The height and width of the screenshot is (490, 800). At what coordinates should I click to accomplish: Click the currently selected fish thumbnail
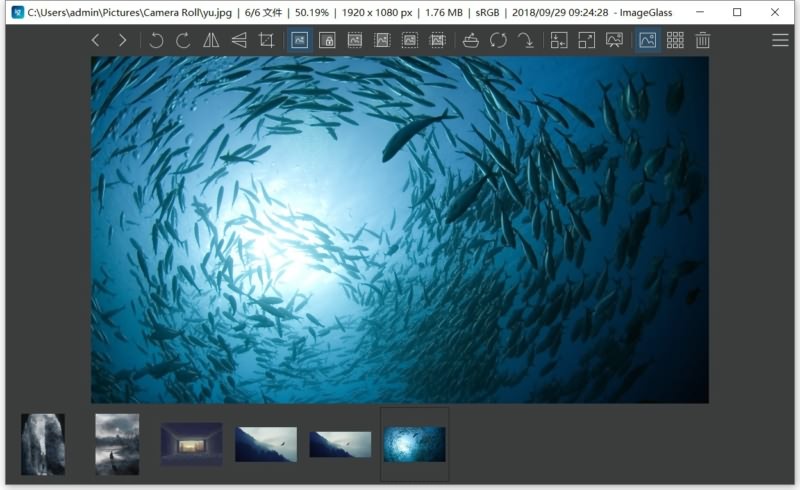tap(414, 444)
